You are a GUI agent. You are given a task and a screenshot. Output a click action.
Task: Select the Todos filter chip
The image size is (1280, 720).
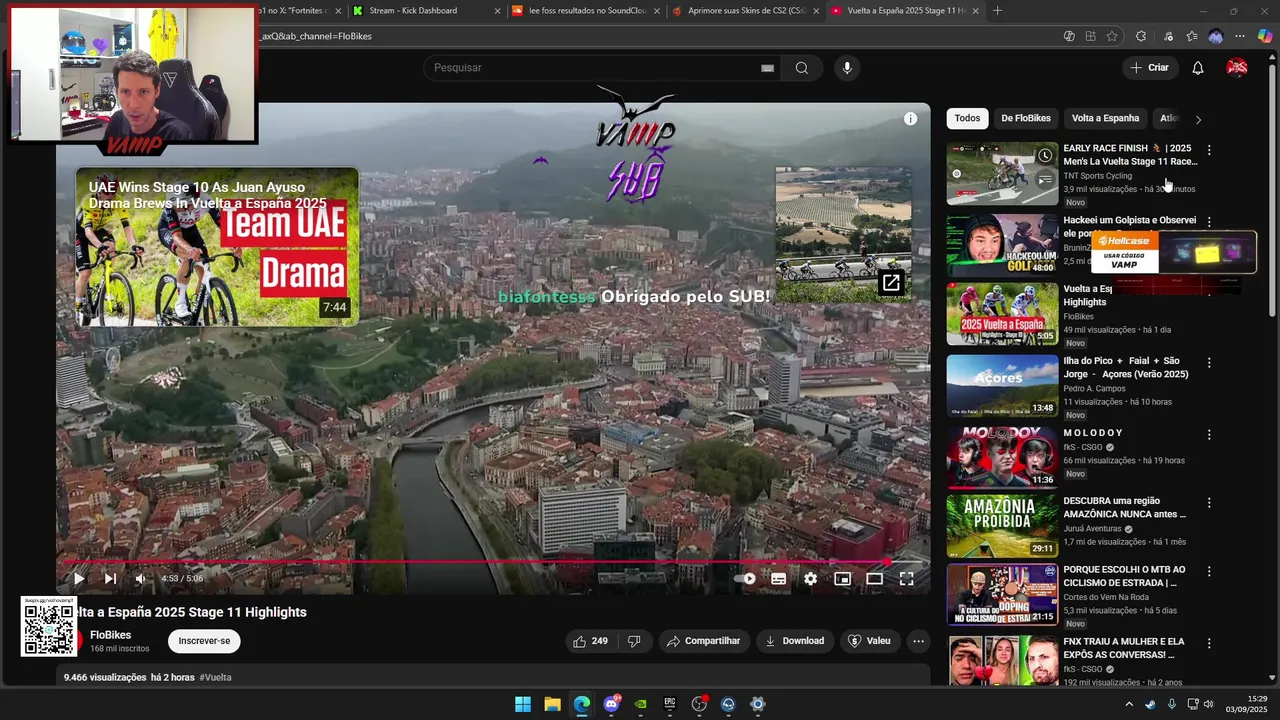click(x=967, y=118)
